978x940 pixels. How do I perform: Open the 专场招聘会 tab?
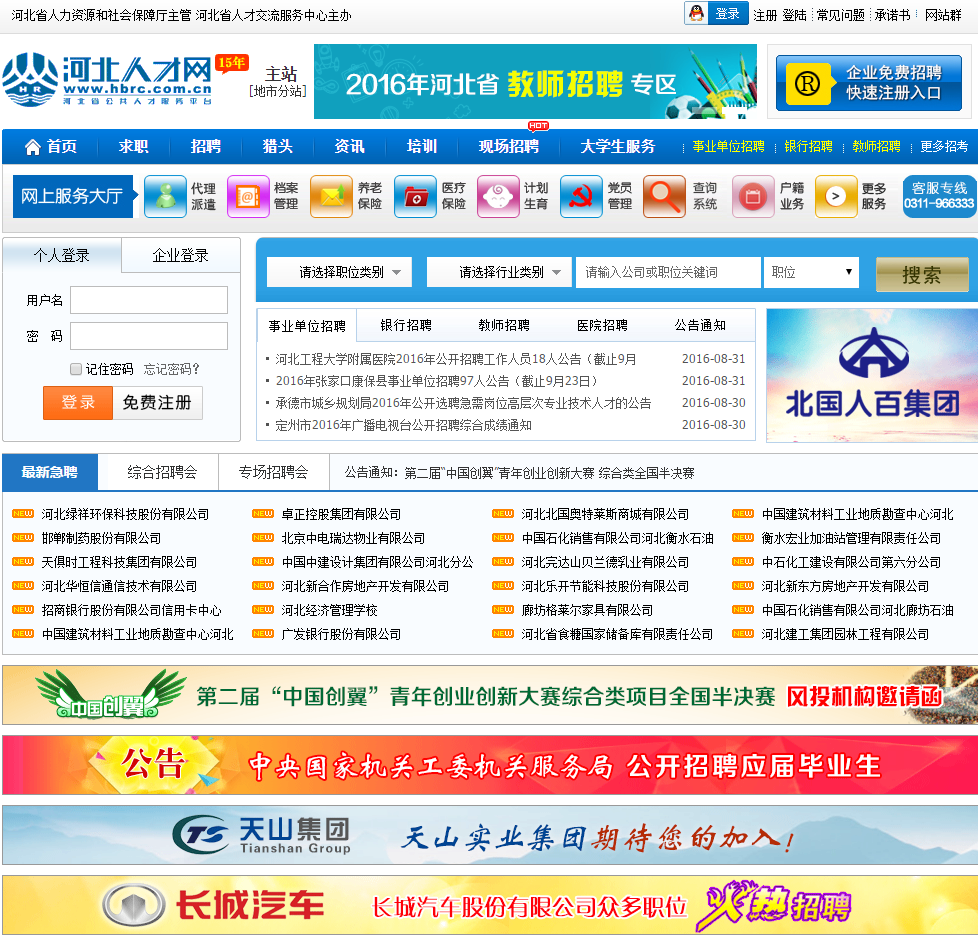[x=273, y=472]
